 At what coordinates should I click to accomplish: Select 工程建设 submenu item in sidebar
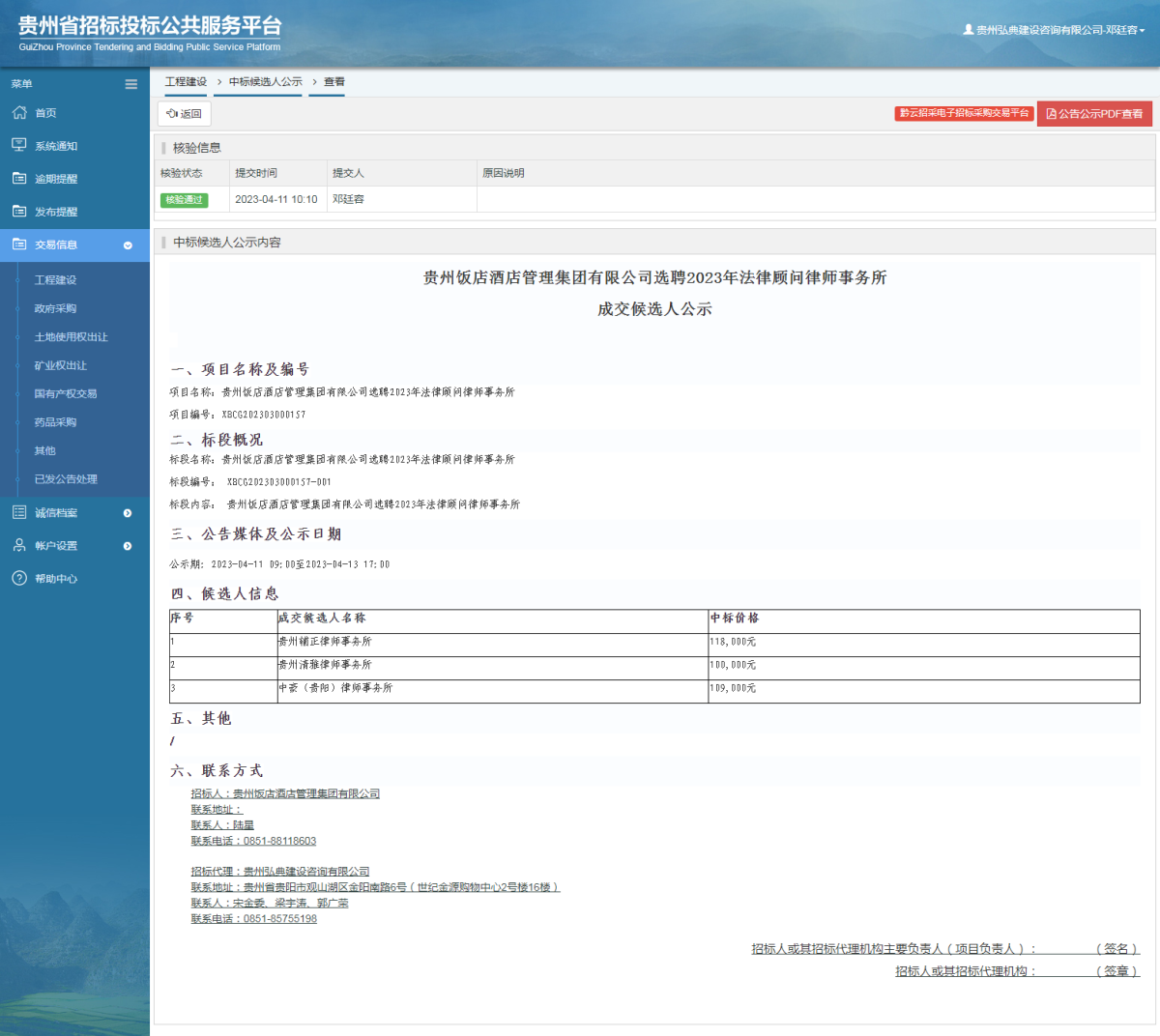coord(55,280)
